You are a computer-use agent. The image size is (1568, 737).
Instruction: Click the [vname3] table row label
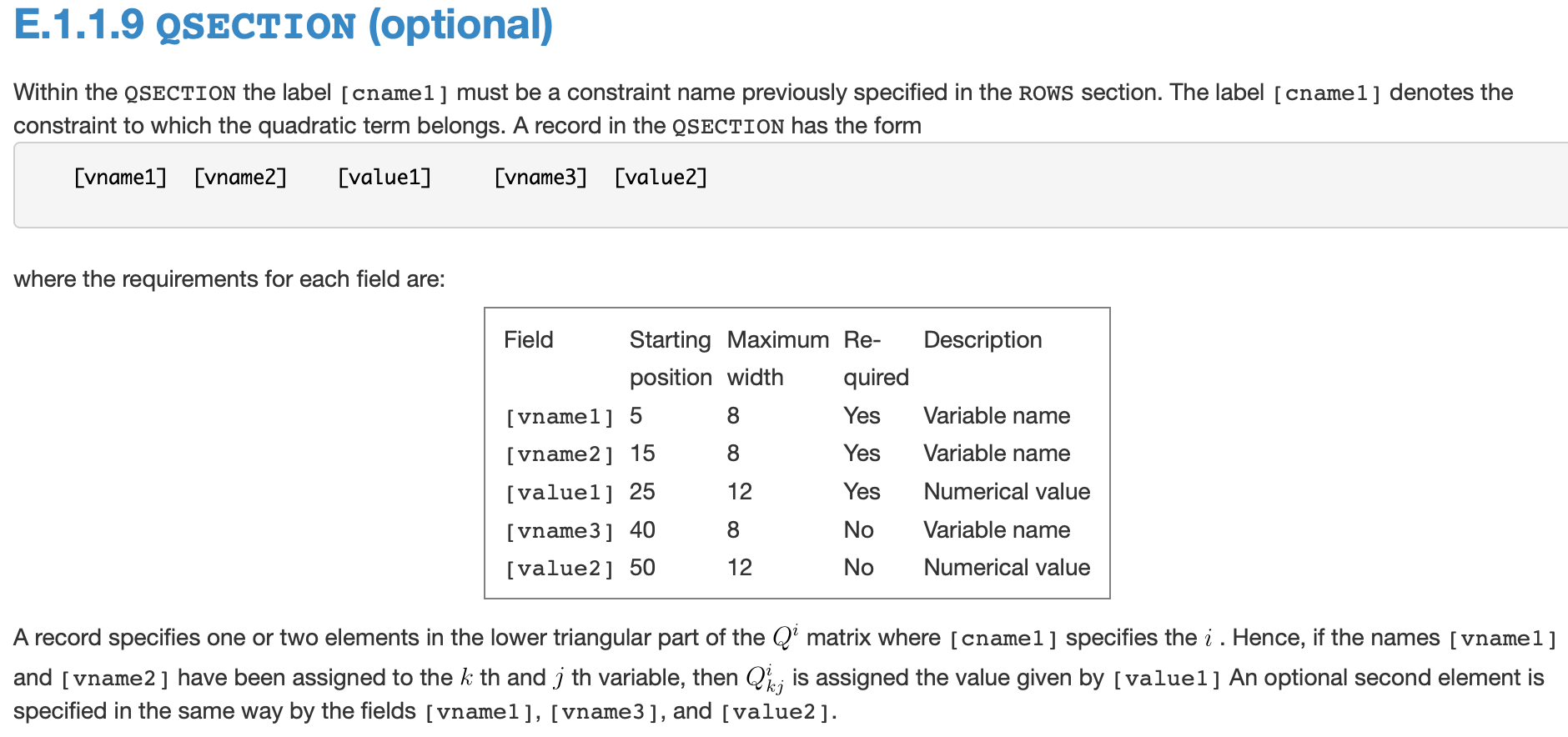coord(559,531)
